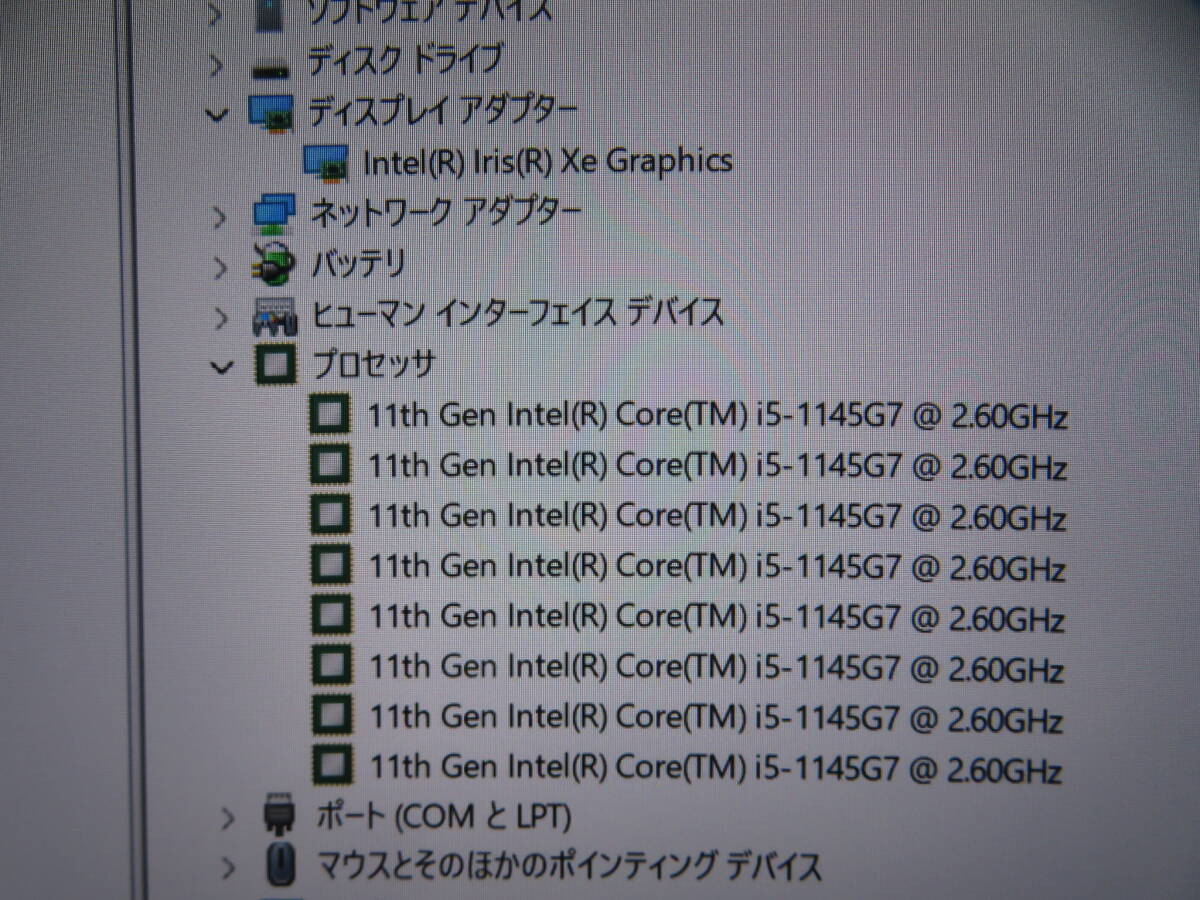Viewport: 1200px width, 900px height.
Task: Select first 11th Gen Intel Core i5-1145G7 text
Action: tap(717, 415)
